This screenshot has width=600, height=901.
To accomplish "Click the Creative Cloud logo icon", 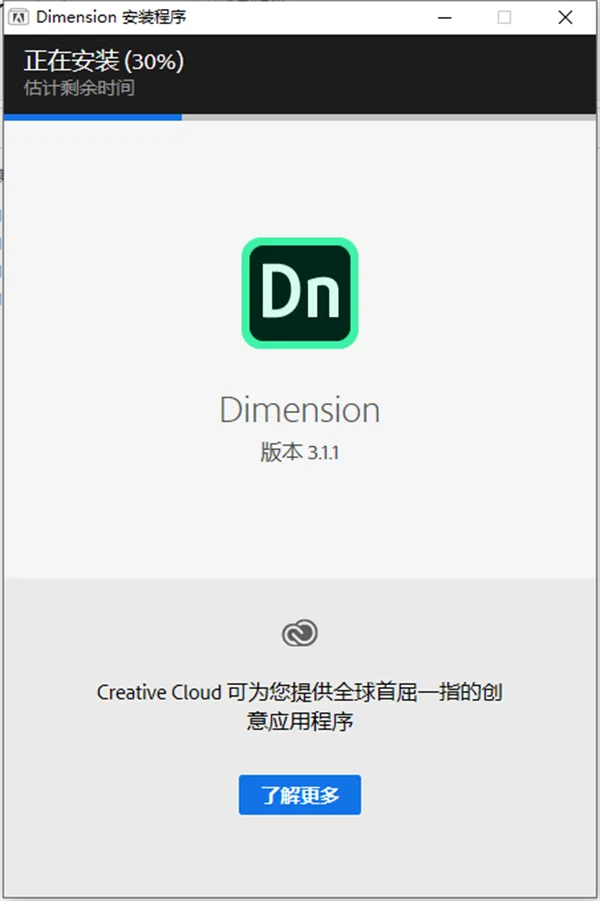I will [299, 633].
